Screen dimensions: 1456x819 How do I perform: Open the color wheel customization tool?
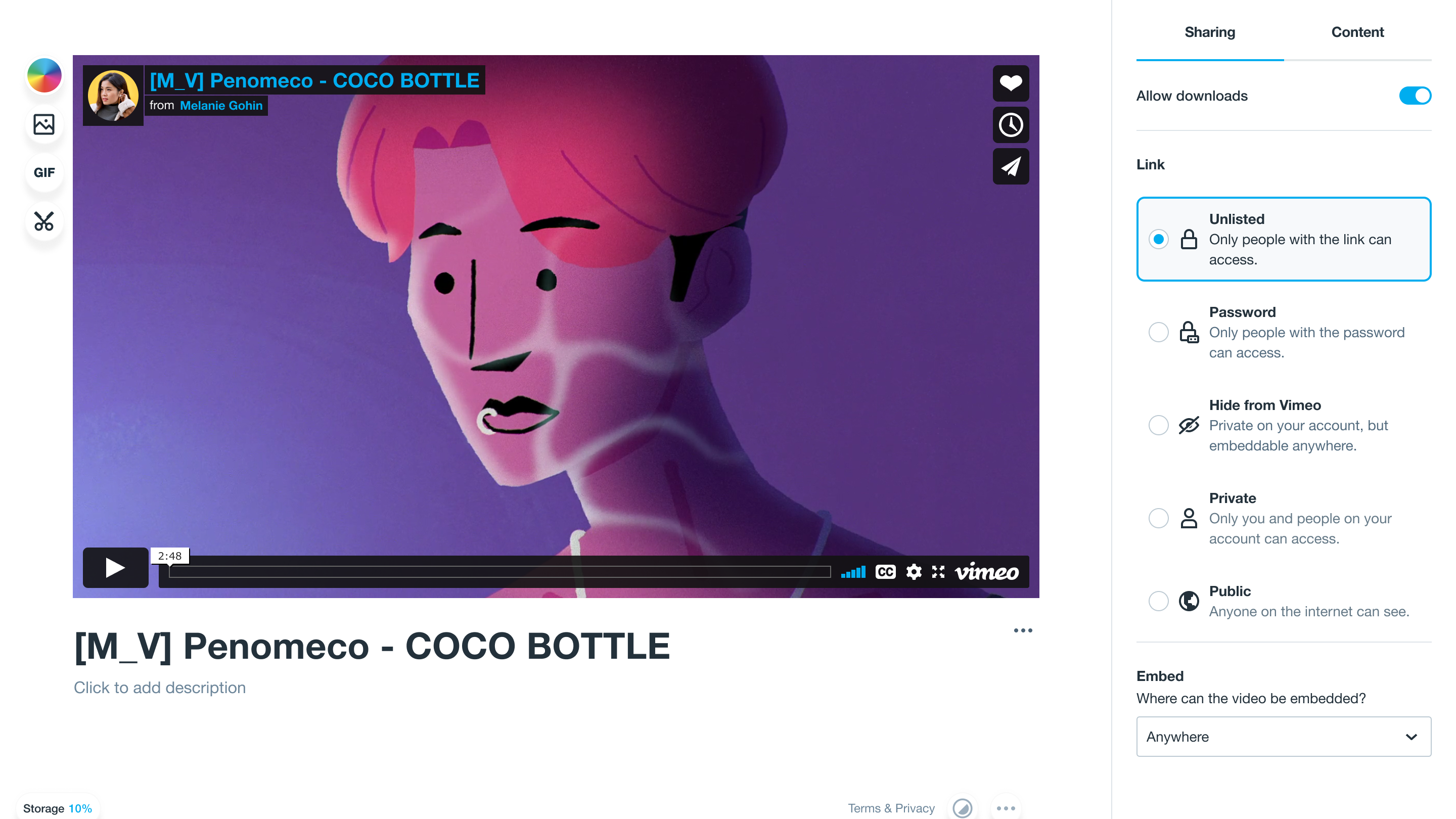click(x=44, y=75)
